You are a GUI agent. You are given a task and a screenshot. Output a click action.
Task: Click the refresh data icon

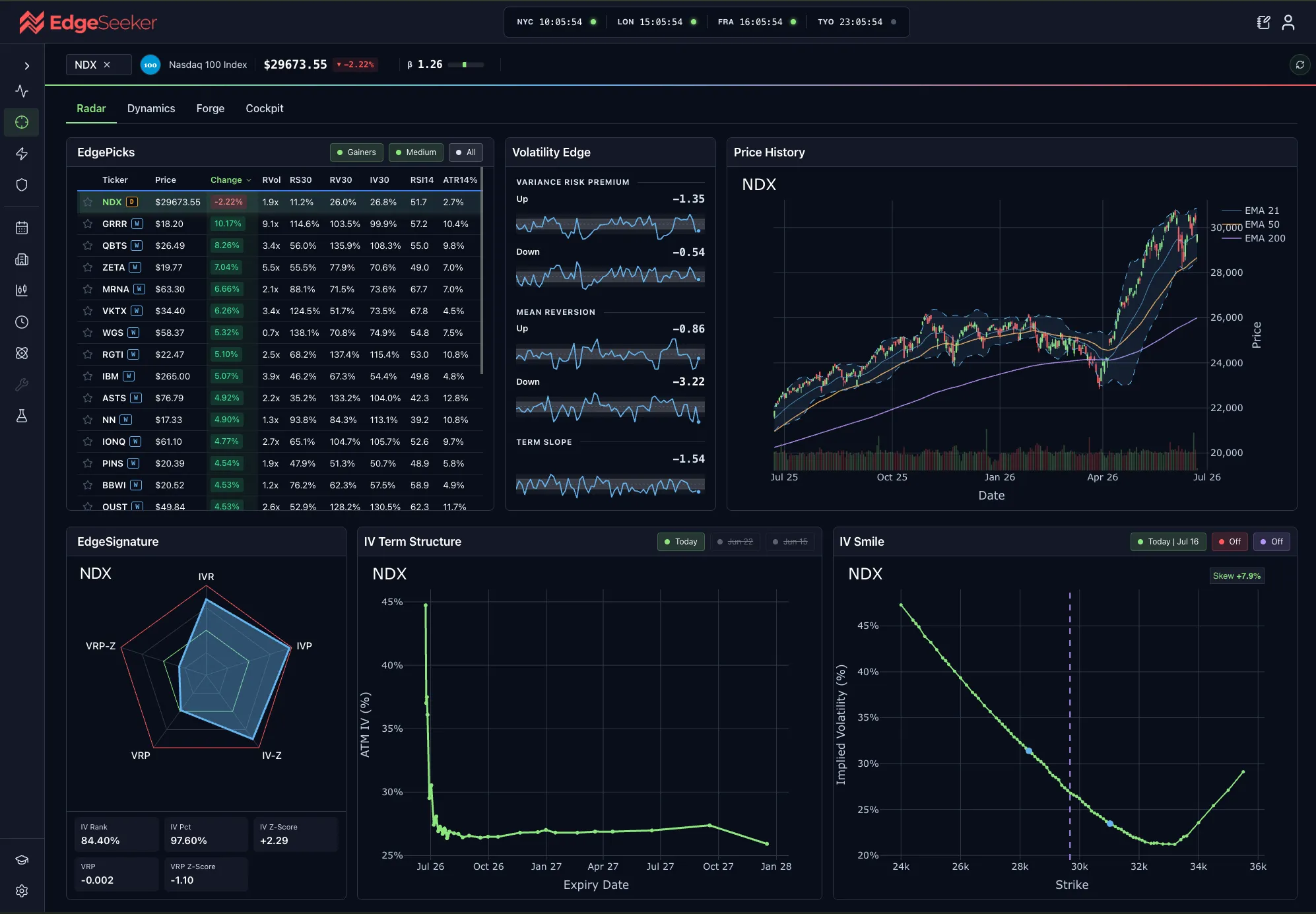1300,65
